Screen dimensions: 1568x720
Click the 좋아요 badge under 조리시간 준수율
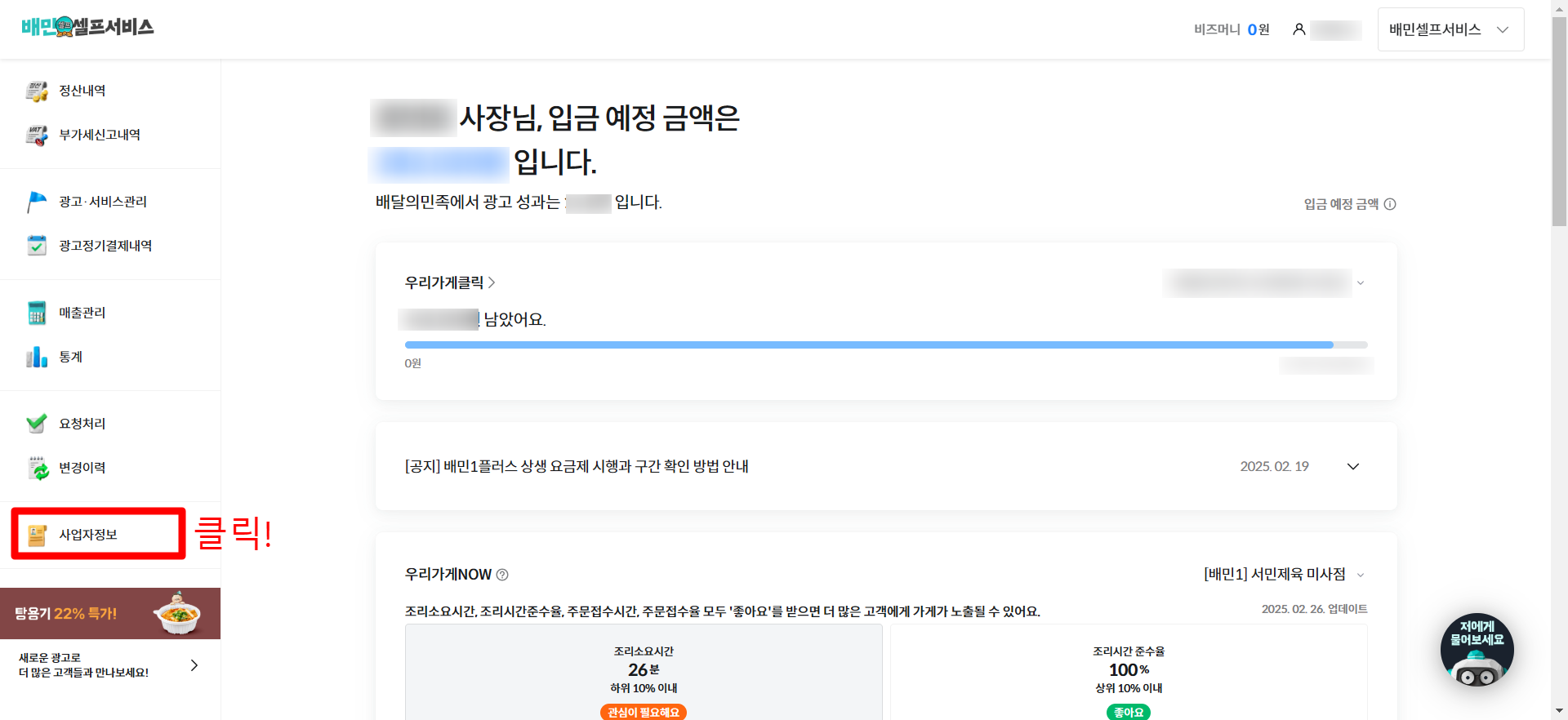[x=1129, y=713]
